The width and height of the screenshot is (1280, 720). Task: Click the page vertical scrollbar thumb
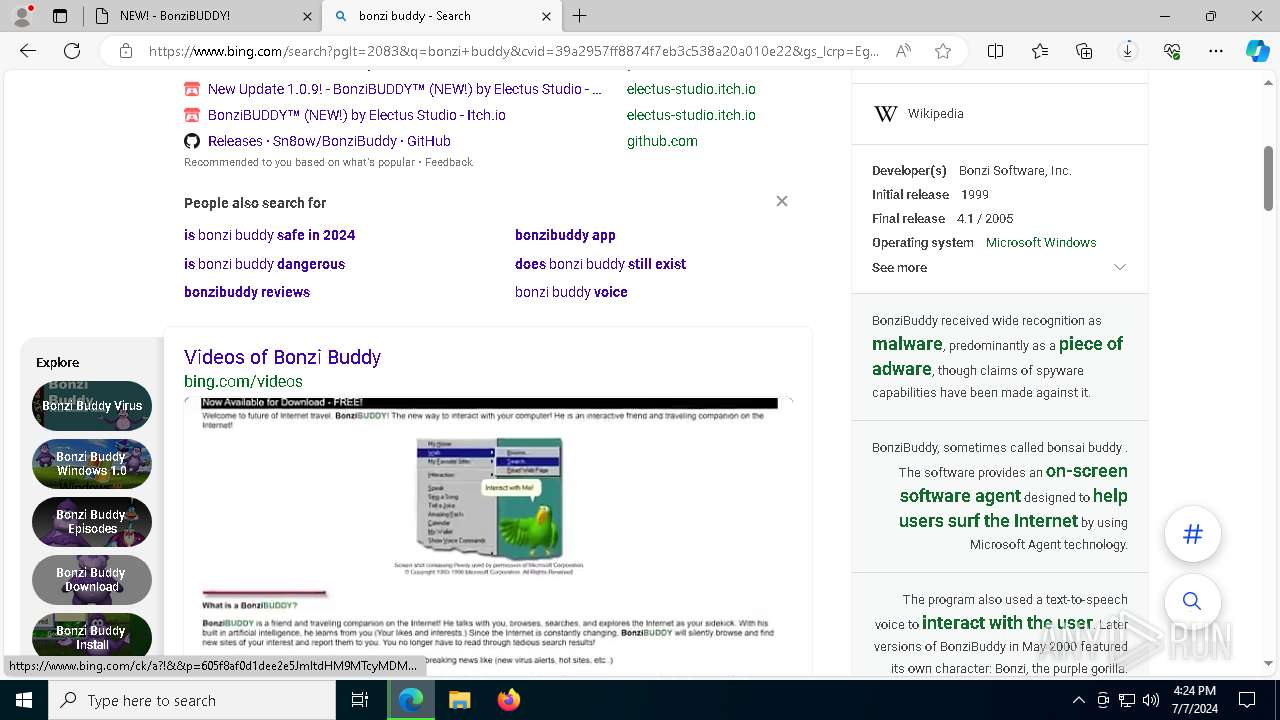[x=1269, y=178]
